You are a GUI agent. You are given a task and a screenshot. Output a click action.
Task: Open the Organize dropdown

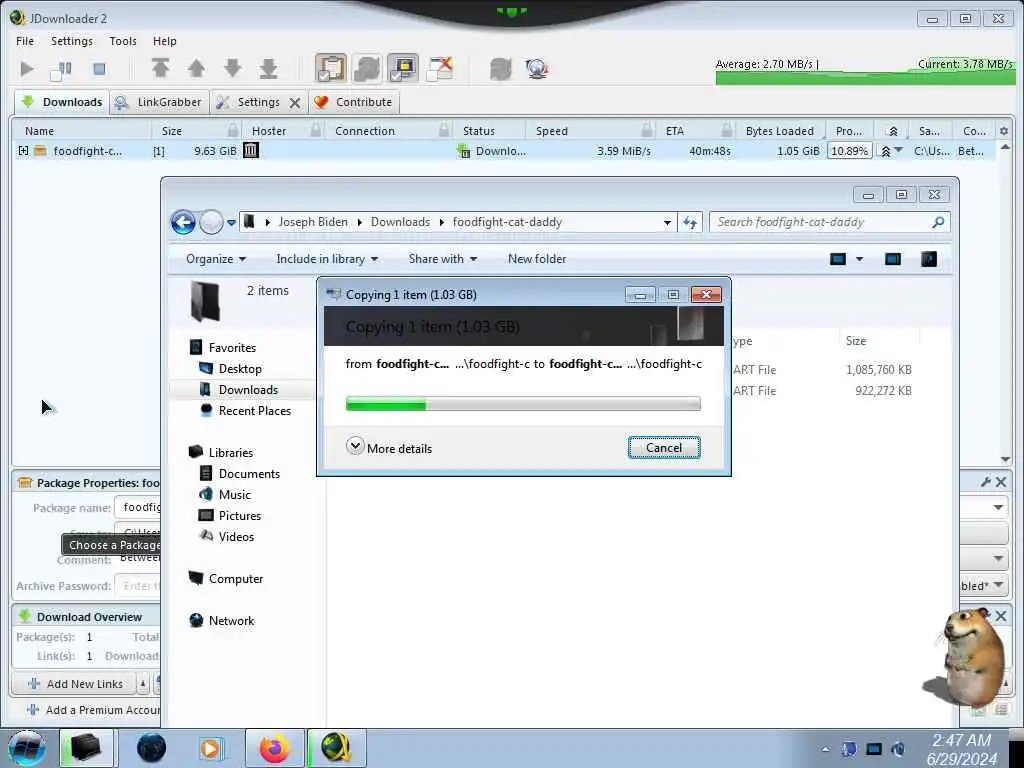coord(216,259)
